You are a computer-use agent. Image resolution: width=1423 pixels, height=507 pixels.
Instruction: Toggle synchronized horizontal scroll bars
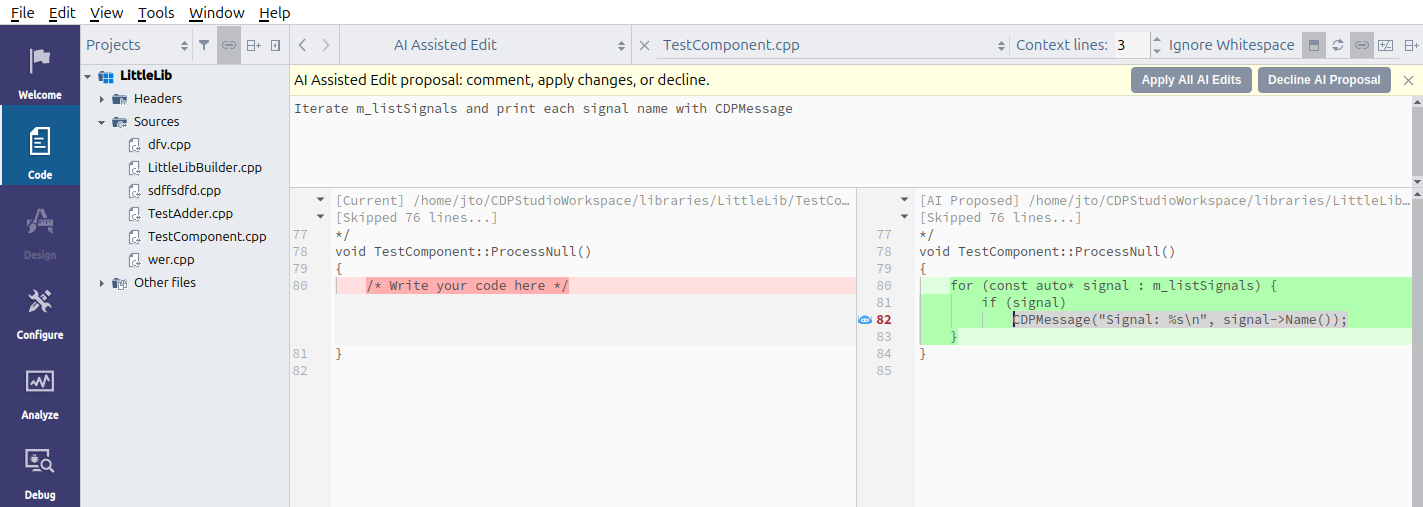1362,45
